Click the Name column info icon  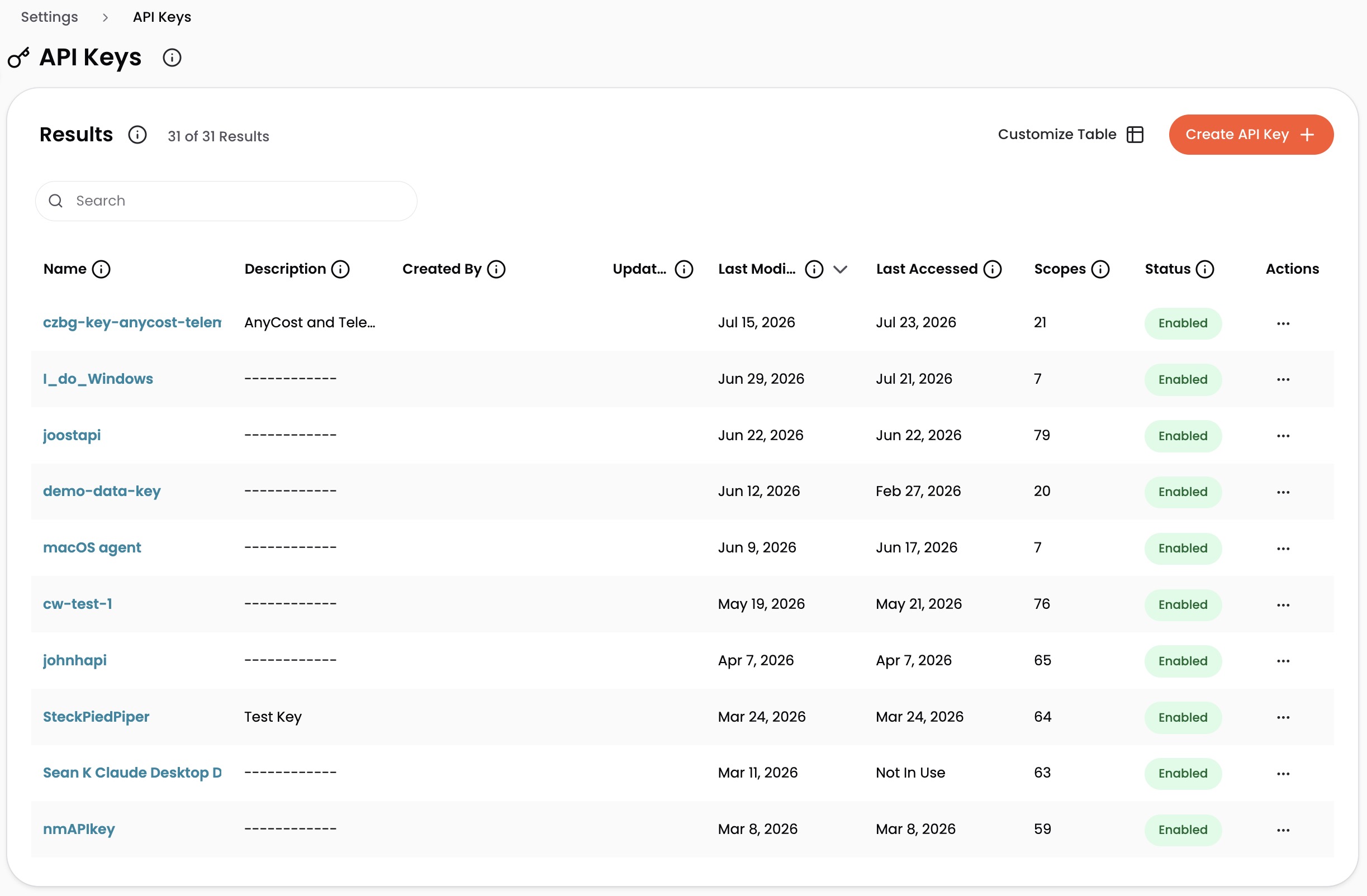click(101, 269)
